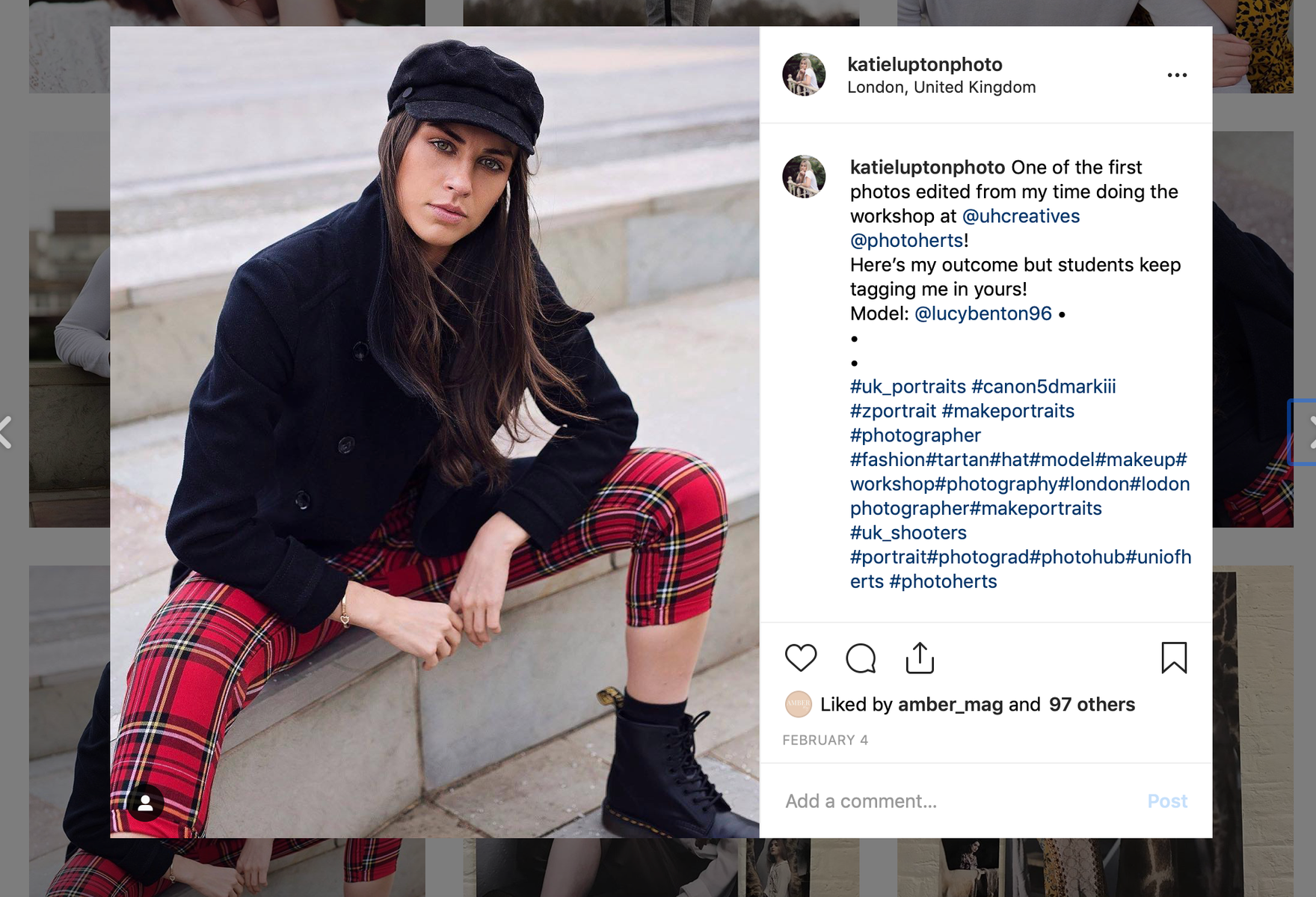The height and width of the screenshot is (897, 1316).
Task: Go to next post with right arrow
Action: tap(1310, 432)
